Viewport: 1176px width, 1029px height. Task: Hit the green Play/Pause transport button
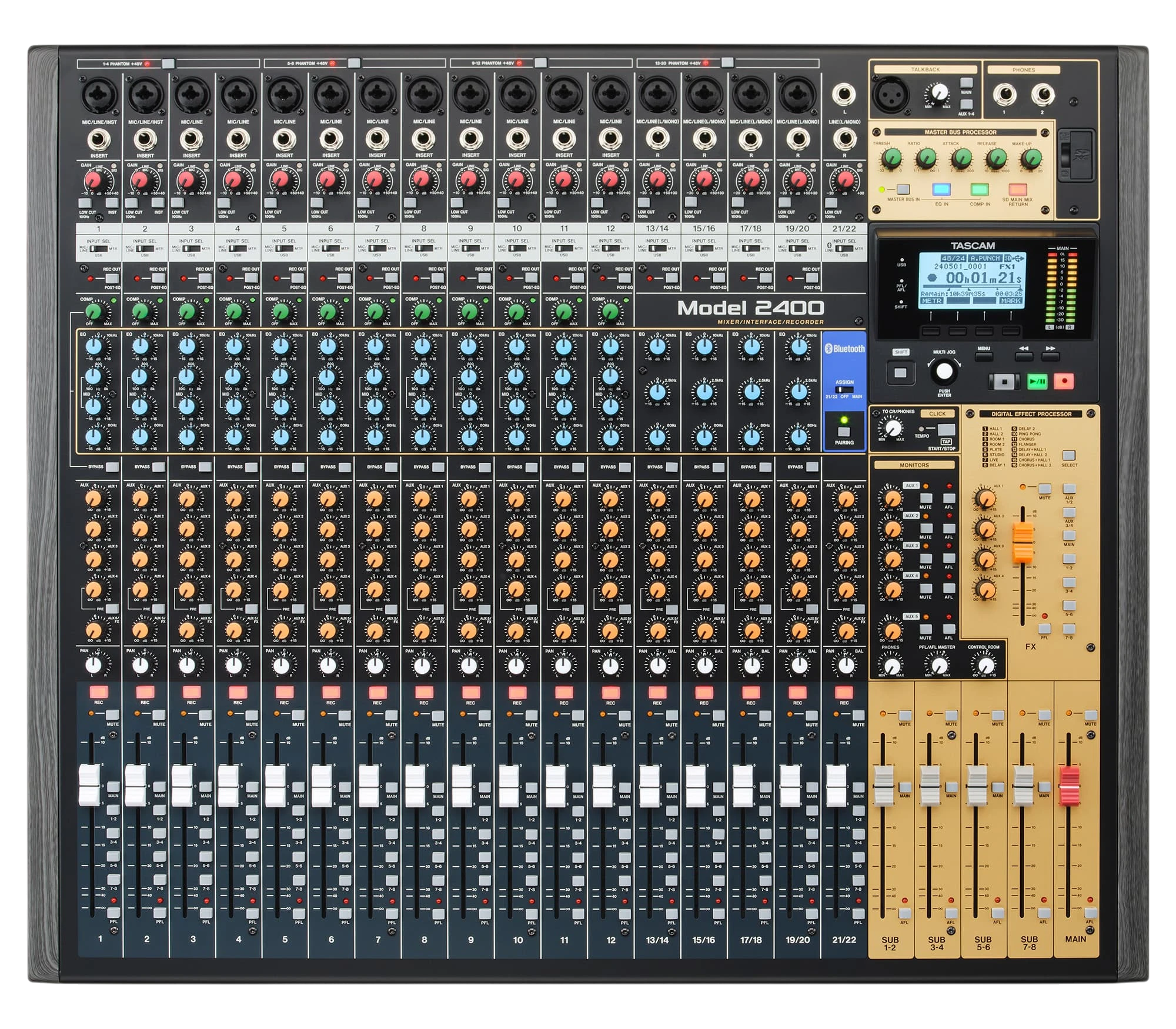click(1037, 381)
